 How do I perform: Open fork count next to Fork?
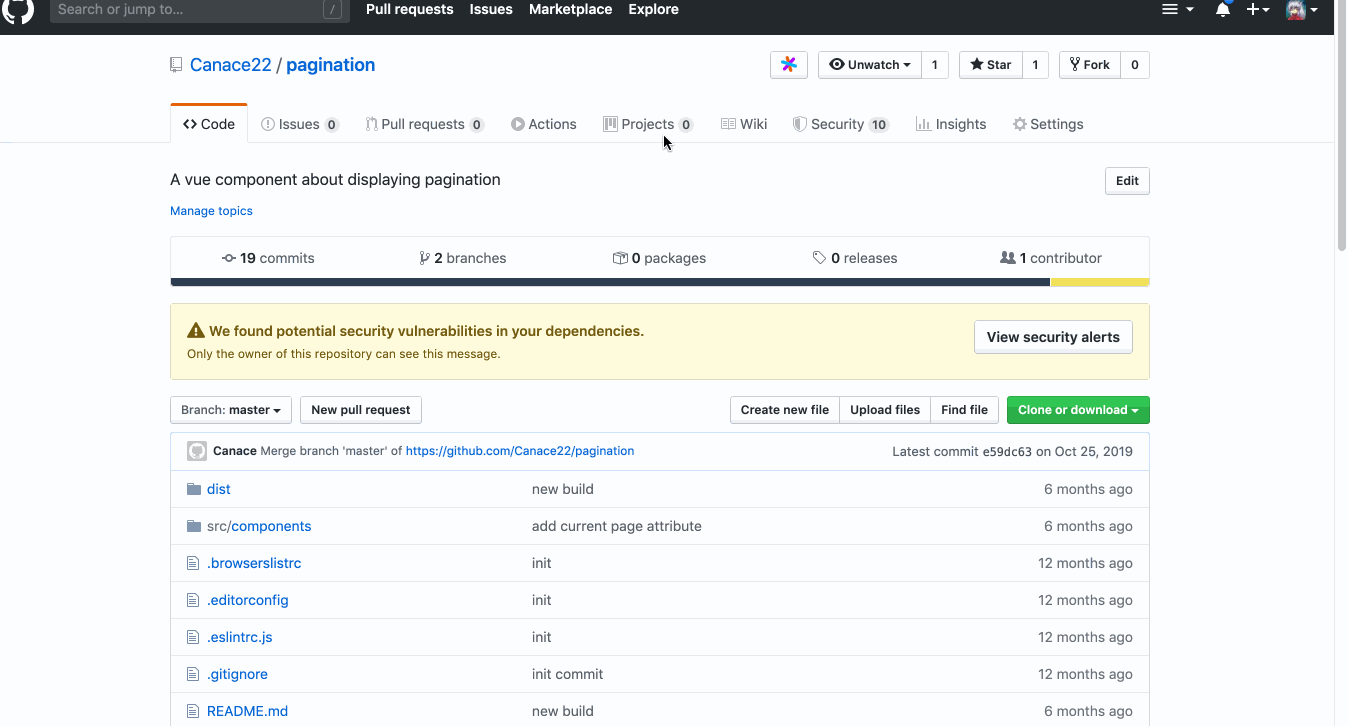1135,65
